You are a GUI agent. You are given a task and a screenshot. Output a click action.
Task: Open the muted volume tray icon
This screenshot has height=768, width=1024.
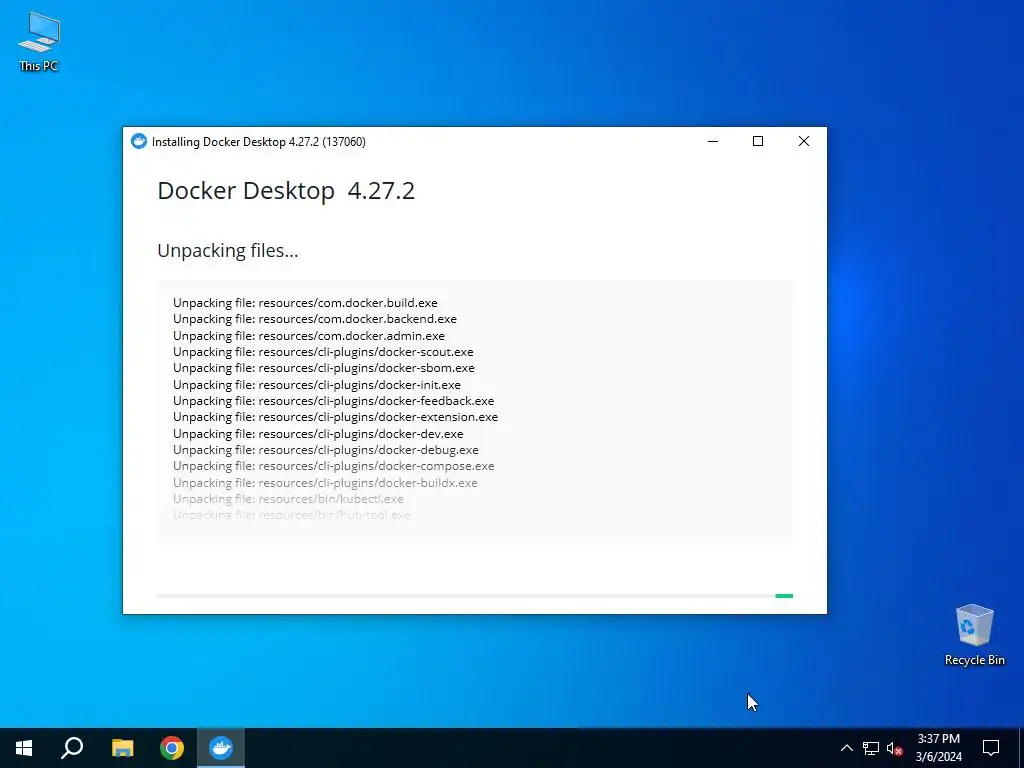coord(894,748)
